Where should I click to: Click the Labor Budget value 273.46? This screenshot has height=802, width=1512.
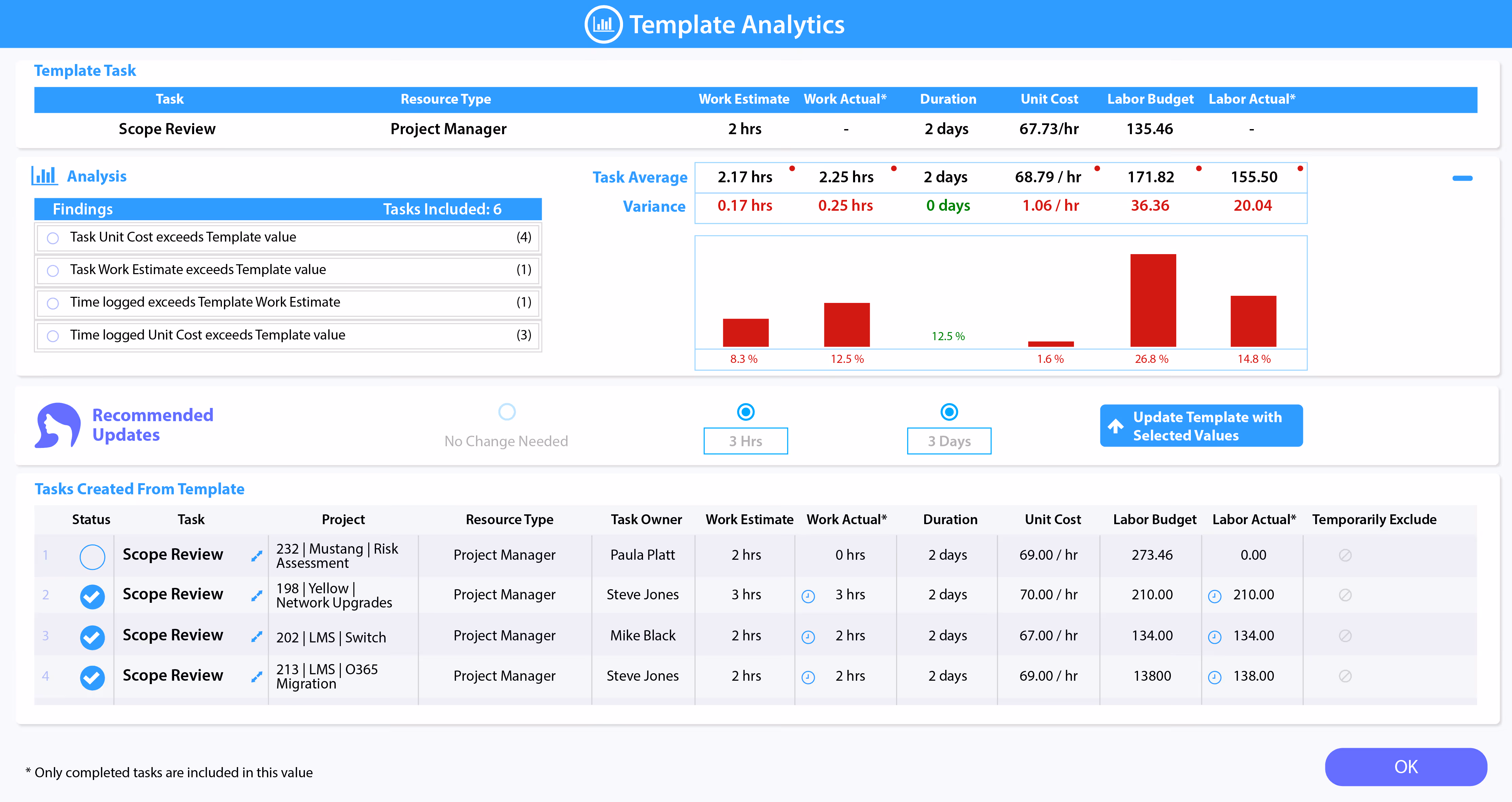point(1152,555)
